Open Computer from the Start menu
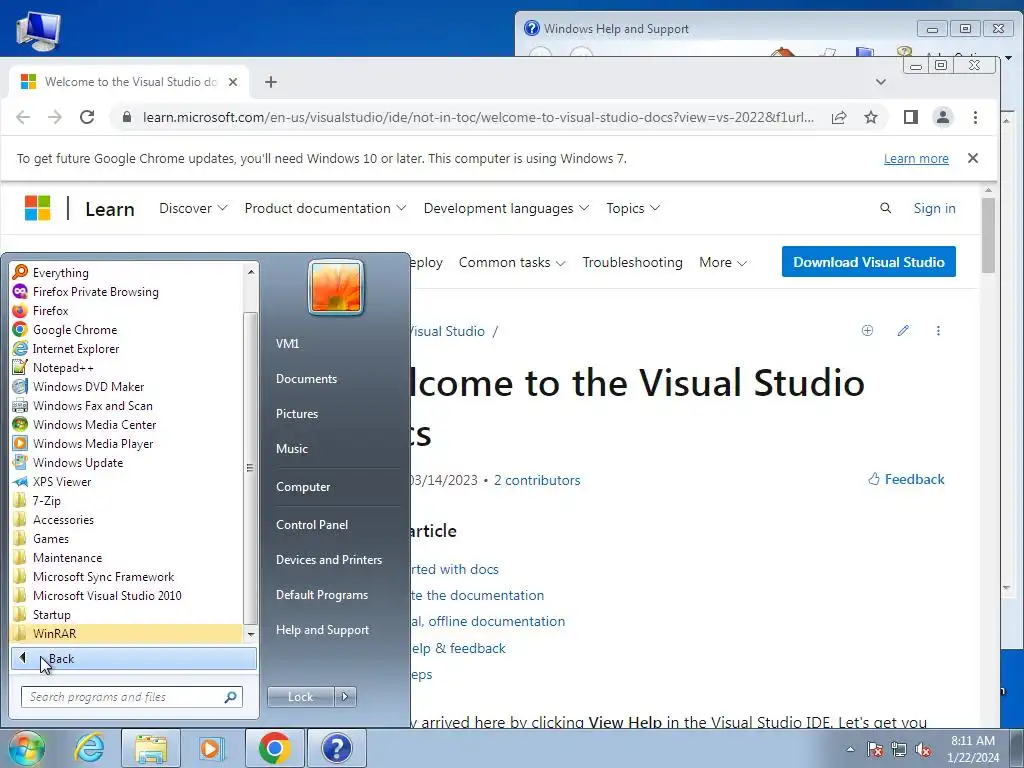The width and height of the screenshot is (1024, 768). (x=303, y=487)
